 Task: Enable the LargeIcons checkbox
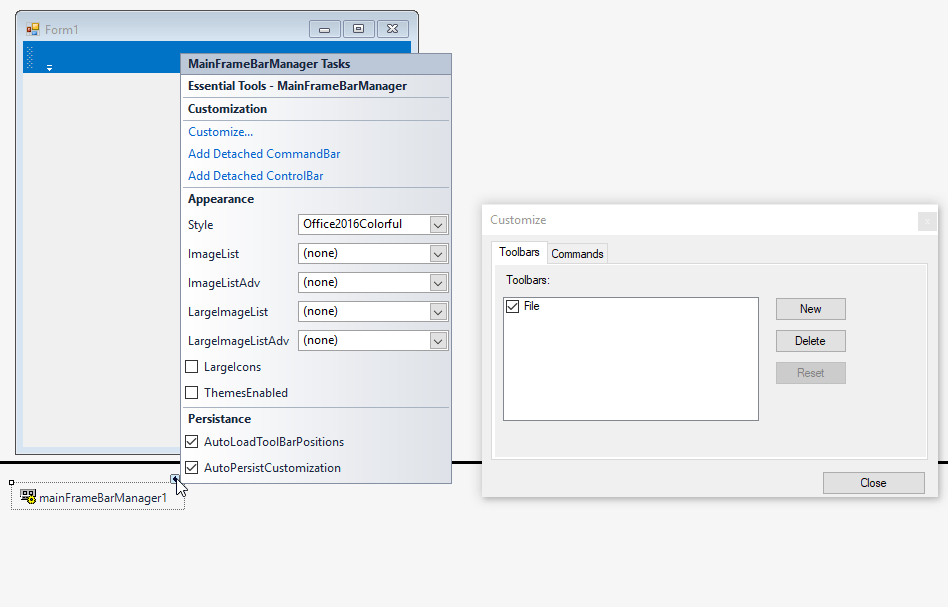point(194,365)
